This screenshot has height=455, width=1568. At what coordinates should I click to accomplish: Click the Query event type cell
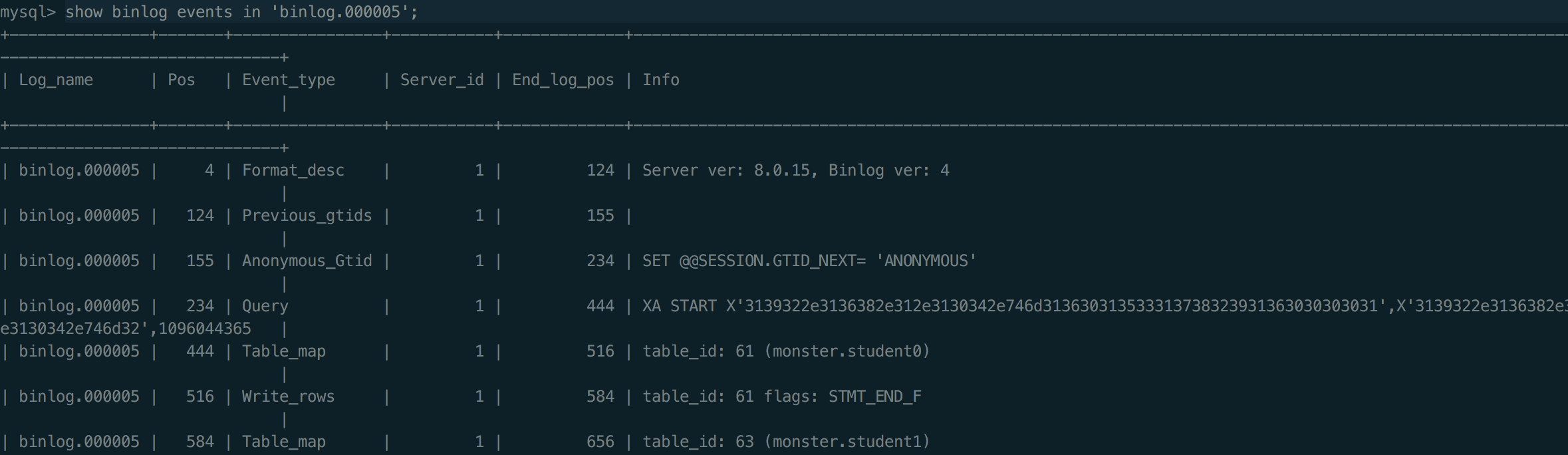pos(265,306)
